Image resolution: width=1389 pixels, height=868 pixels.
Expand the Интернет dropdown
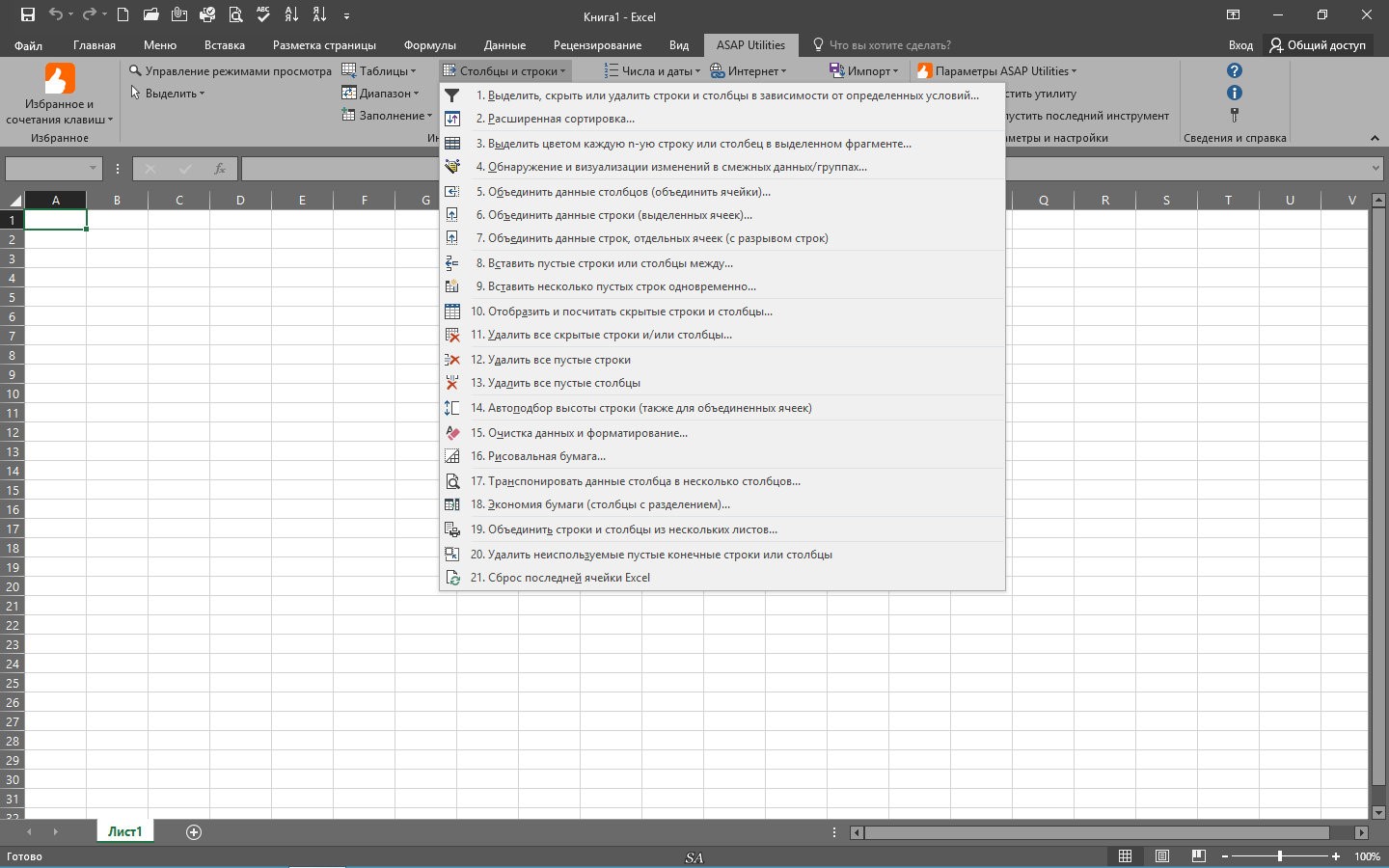(750, 70)
